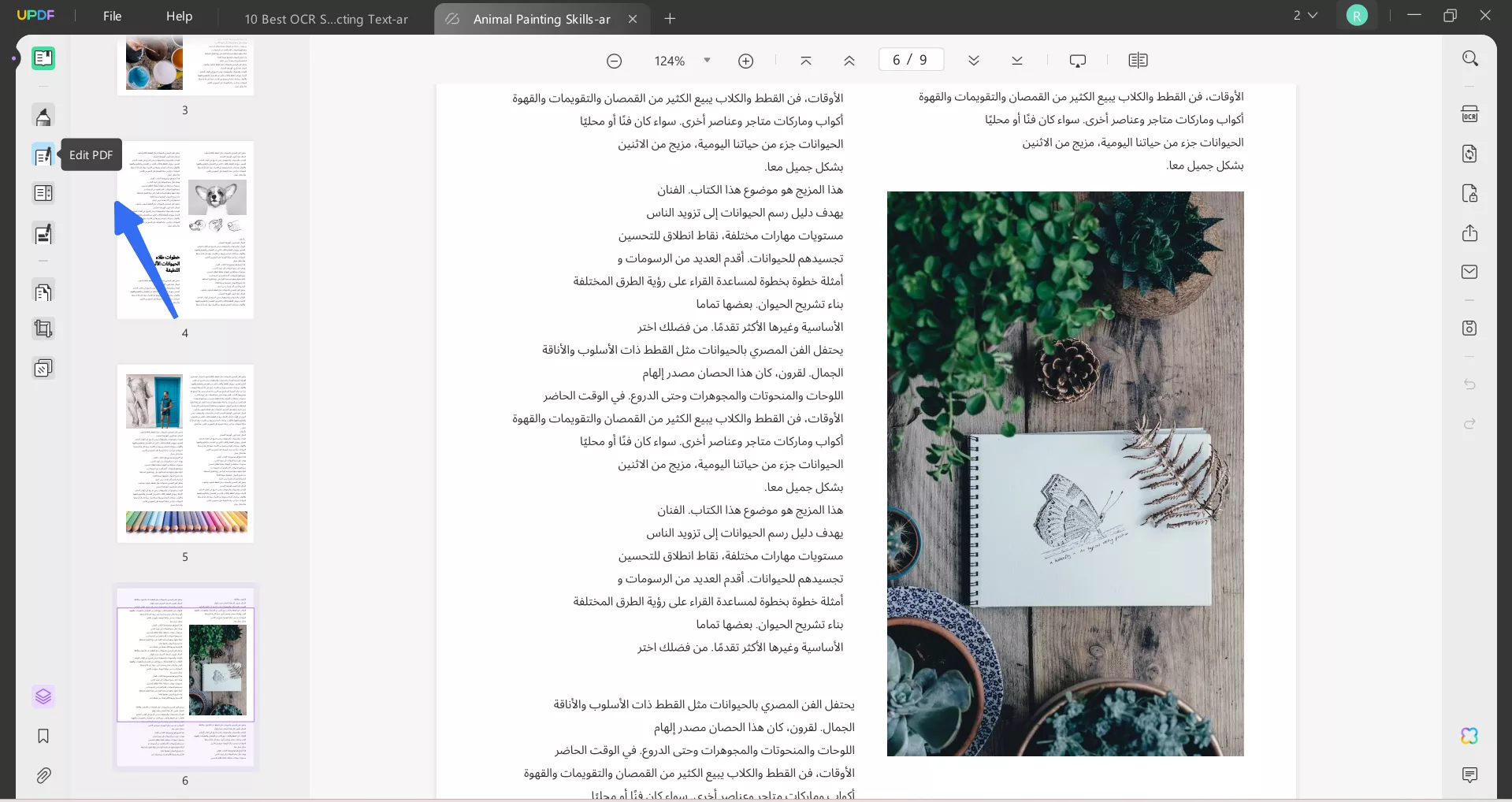Select page 5 thumbnail

185,455
